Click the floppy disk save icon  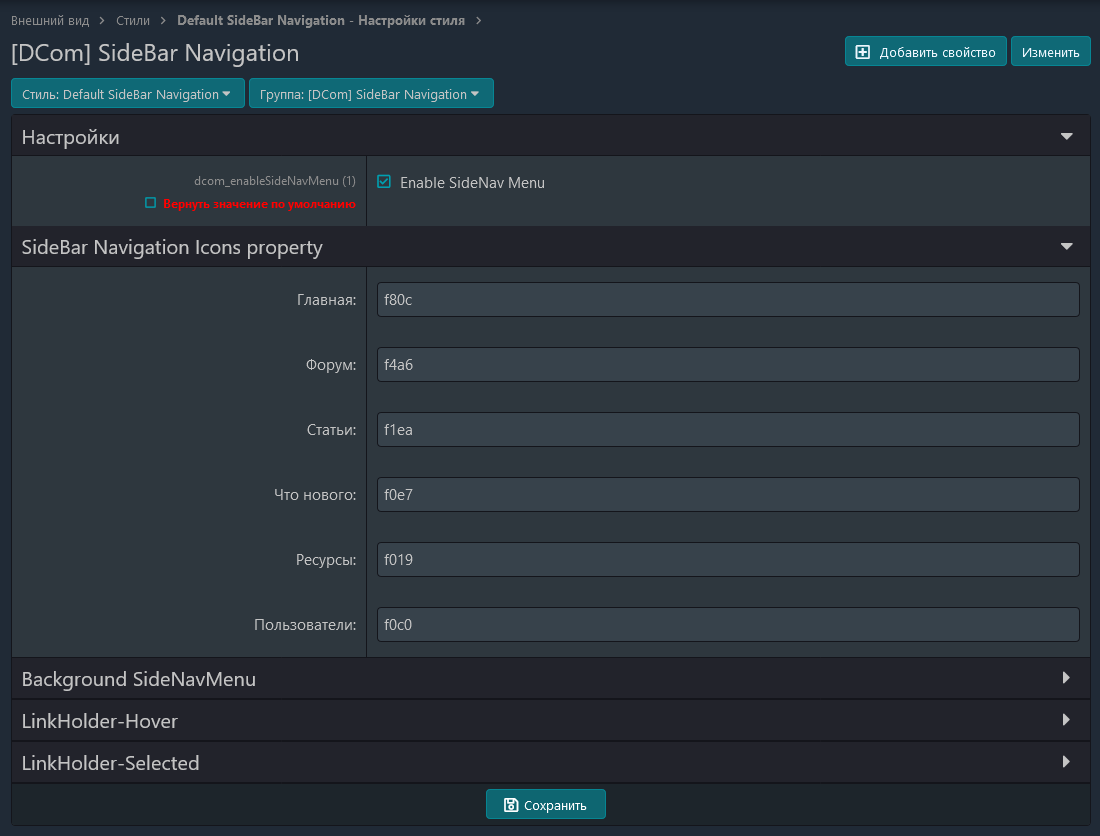click(x=511, y=805)
